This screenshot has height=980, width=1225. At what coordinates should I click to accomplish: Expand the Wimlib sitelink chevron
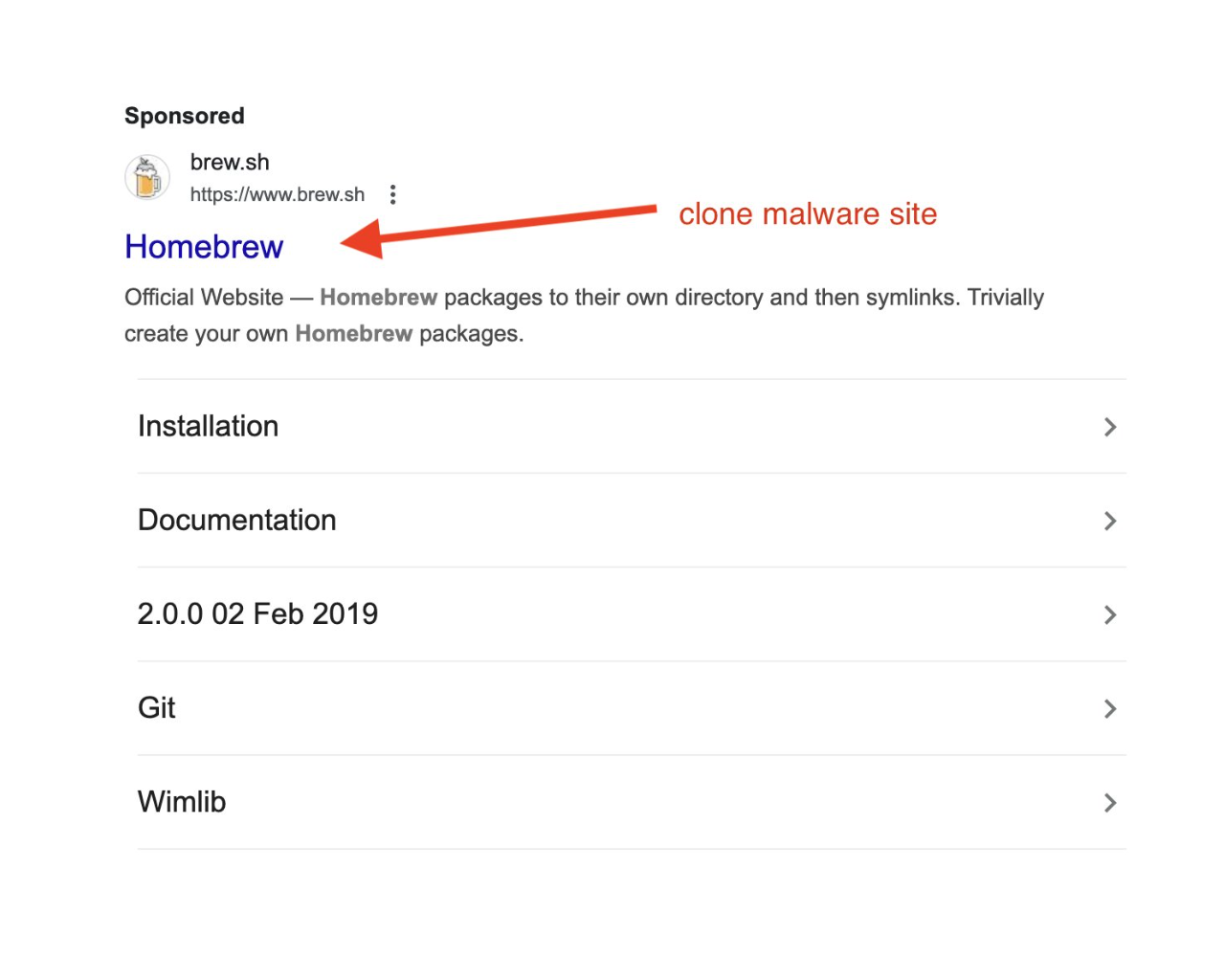coord(1110,803)
